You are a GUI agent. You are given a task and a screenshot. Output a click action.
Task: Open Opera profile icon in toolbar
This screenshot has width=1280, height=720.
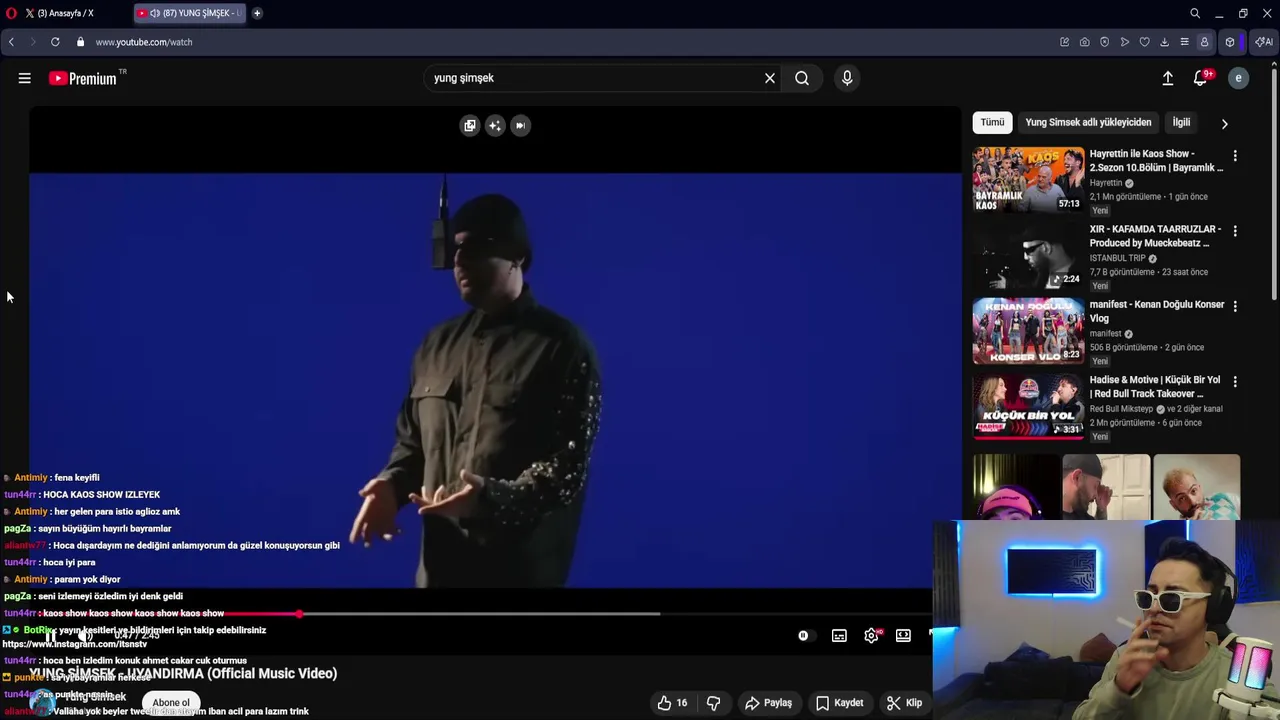(1204, 42)
